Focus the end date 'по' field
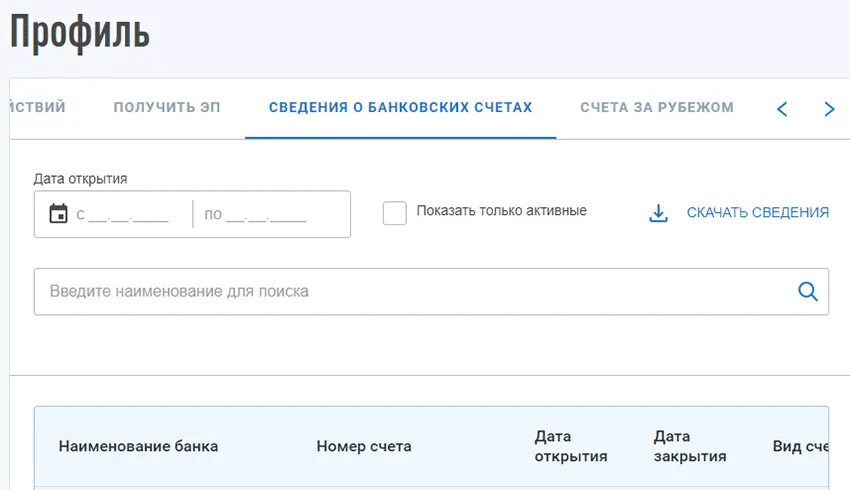The height and width of the screenshot is (490, 850). tap(255, 215)
